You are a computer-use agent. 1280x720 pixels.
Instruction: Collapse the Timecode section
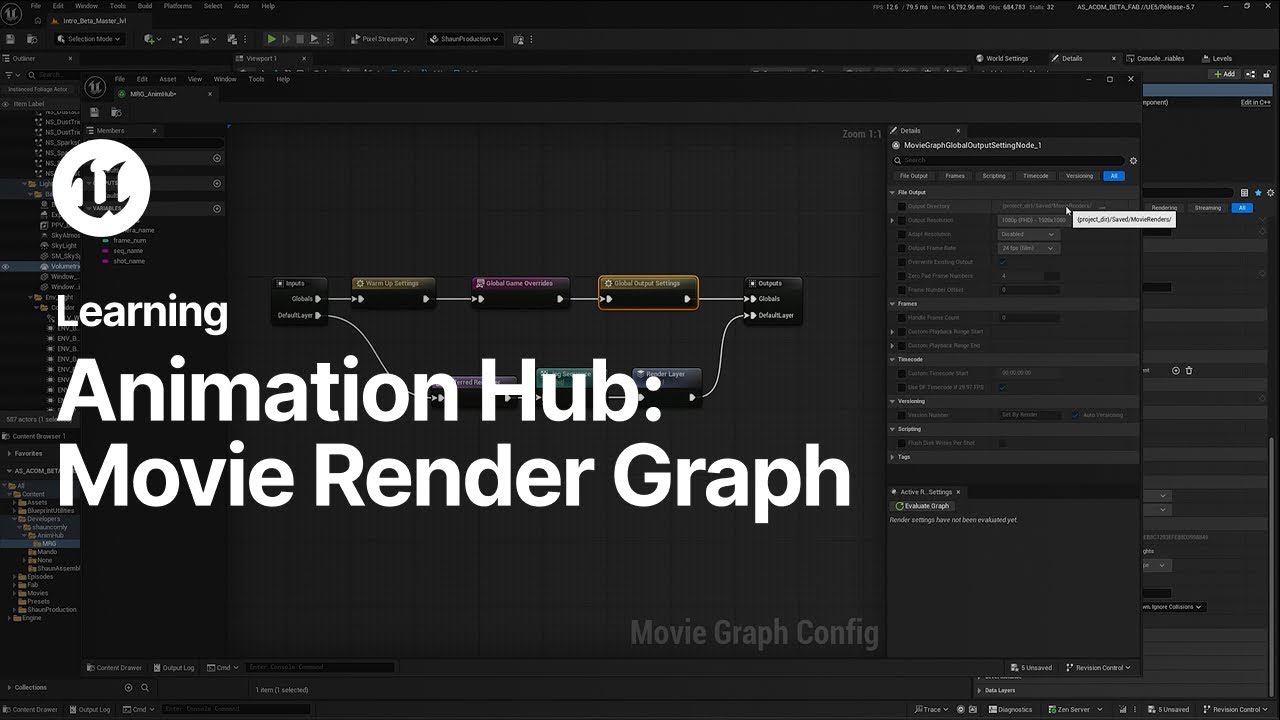tap(892, 359)
